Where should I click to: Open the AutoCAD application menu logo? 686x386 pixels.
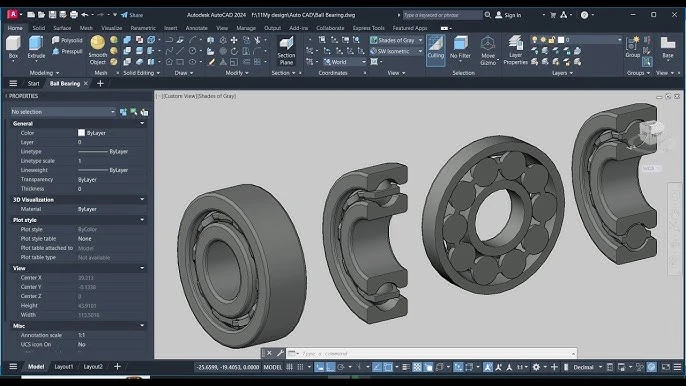tap(13, 14)
